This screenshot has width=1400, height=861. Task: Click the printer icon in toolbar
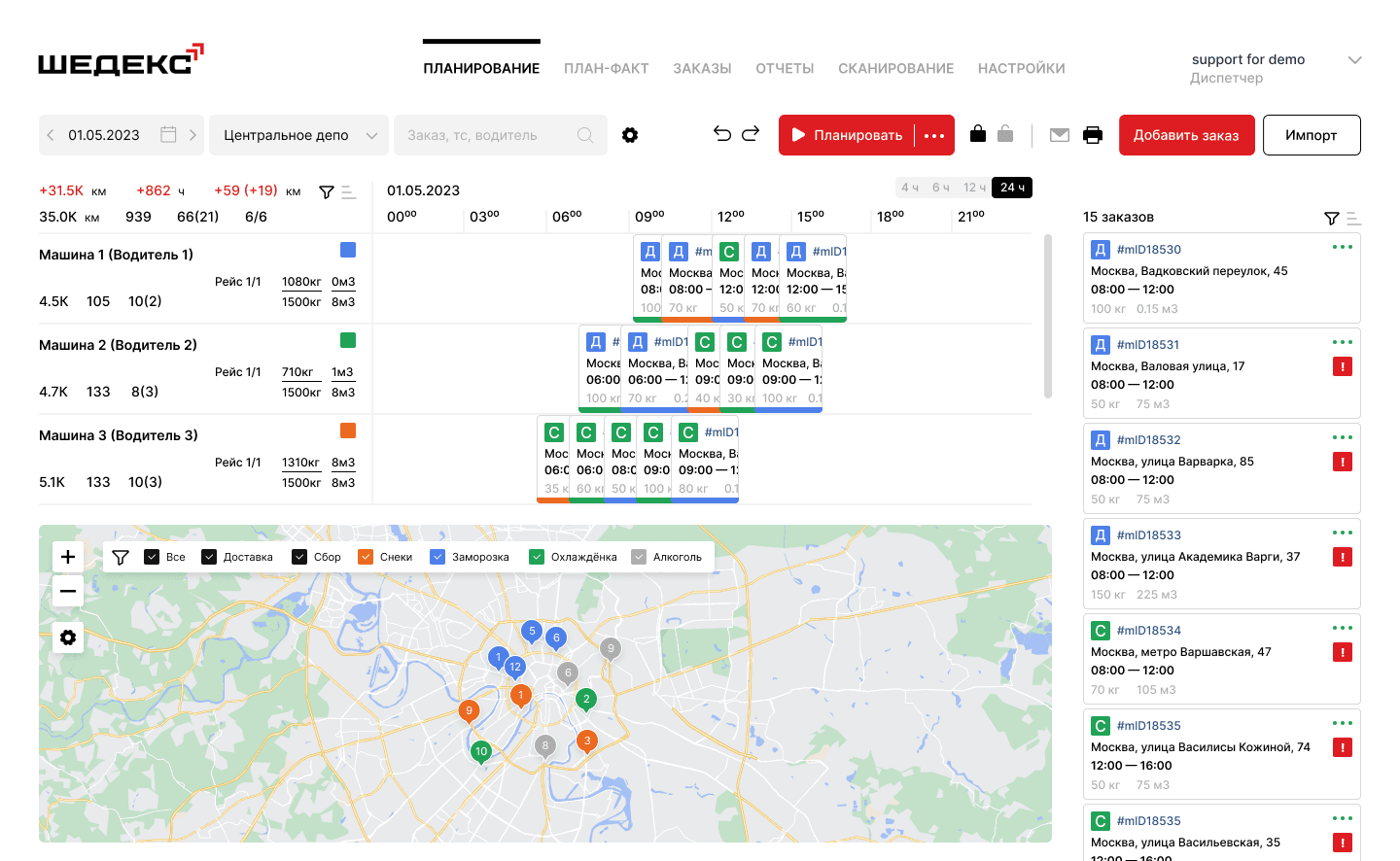(x=1093, y=135)
